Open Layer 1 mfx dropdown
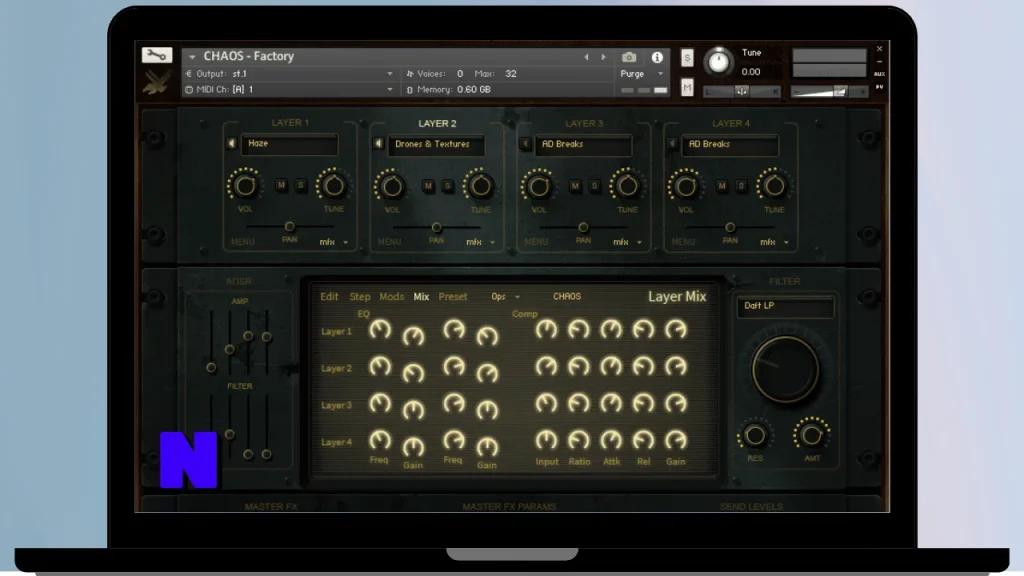The height and width of the screenshot is (576, 1024). coord(333,242)
